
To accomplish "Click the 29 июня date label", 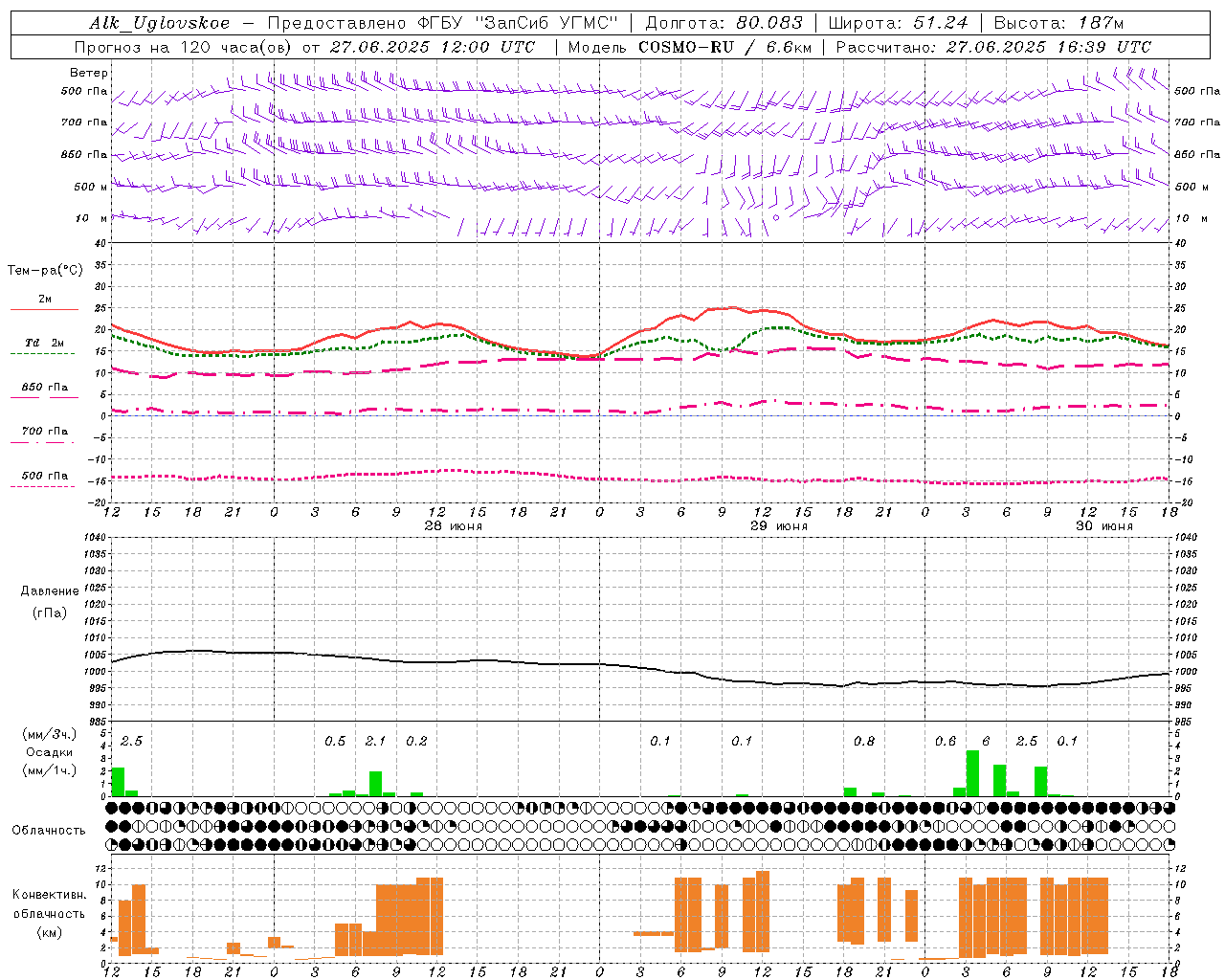I will 779,526.
